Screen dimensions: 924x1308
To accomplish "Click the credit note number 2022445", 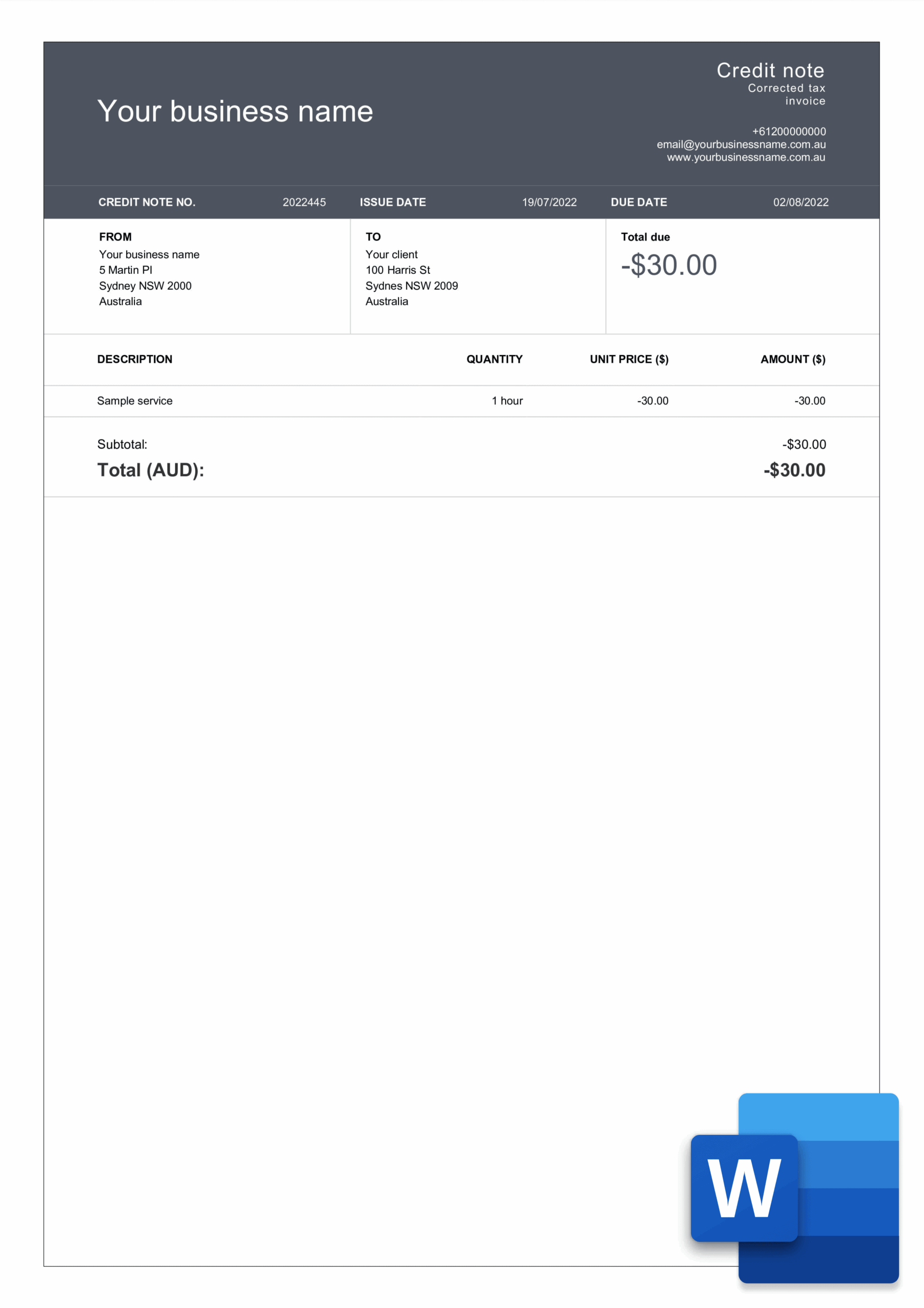I will [304, 202].
